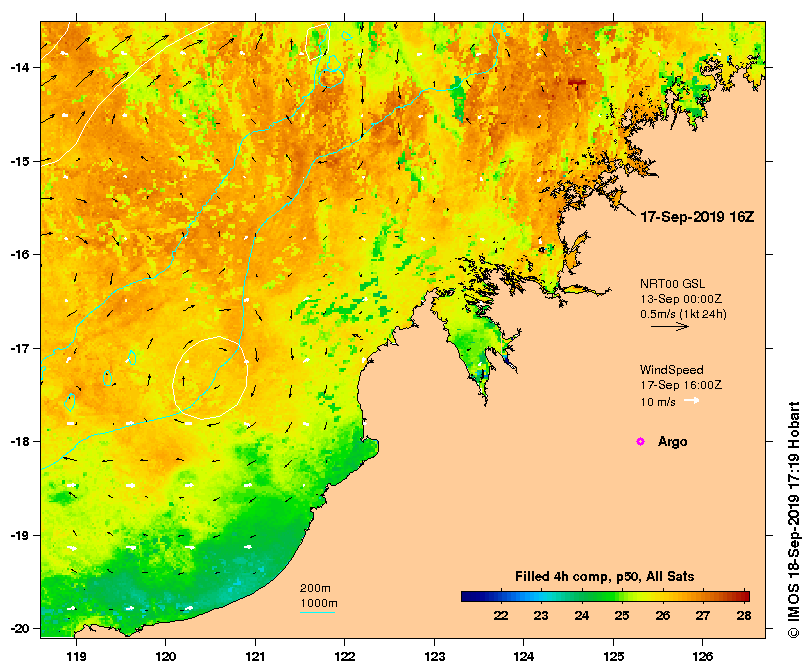Click the latitude label '-16'
Image resolution: width=809 pixels, height=672 pixels.
tap(19, 254)
